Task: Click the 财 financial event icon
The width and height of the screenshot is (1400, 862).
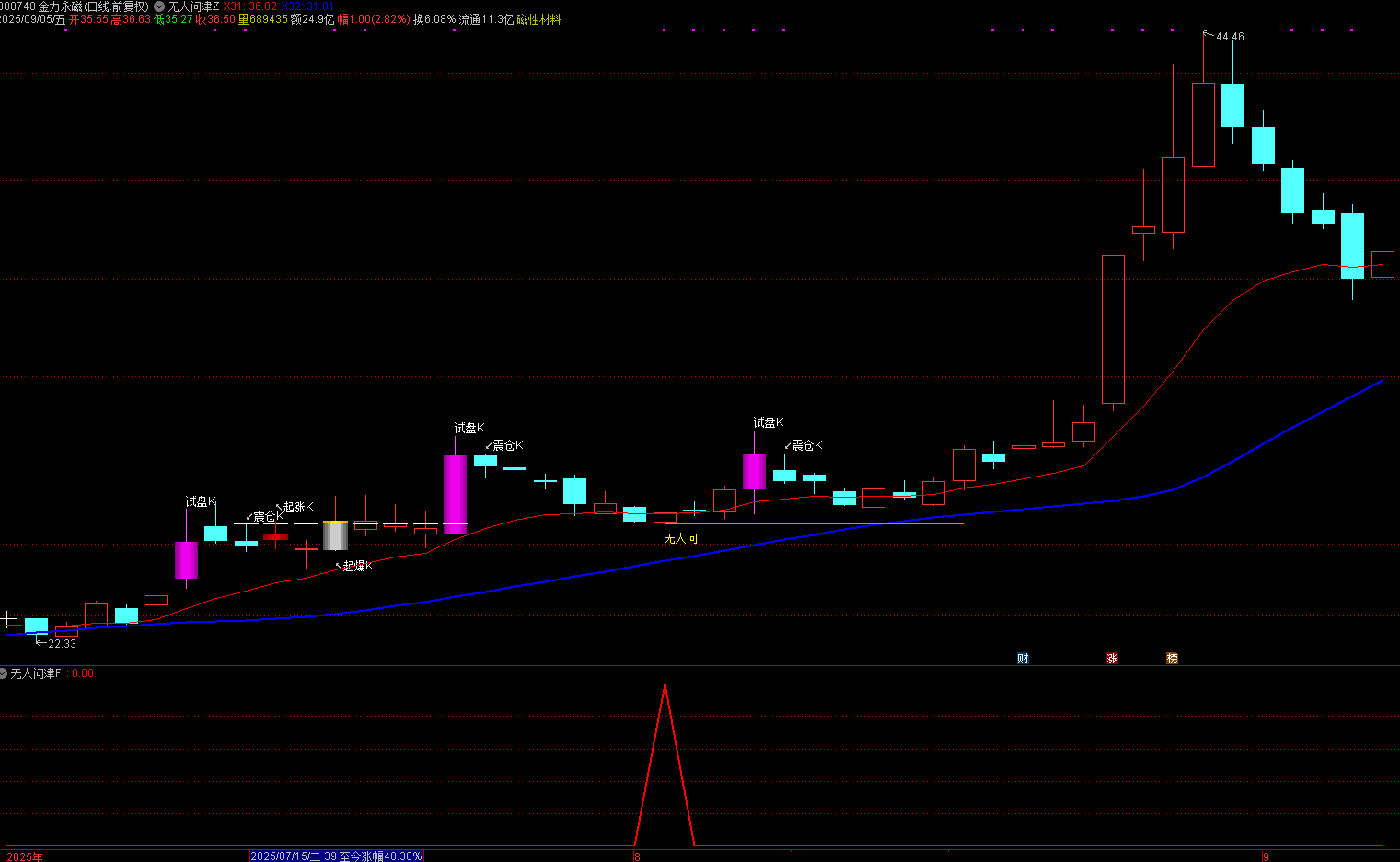Action: [1023, 659]
